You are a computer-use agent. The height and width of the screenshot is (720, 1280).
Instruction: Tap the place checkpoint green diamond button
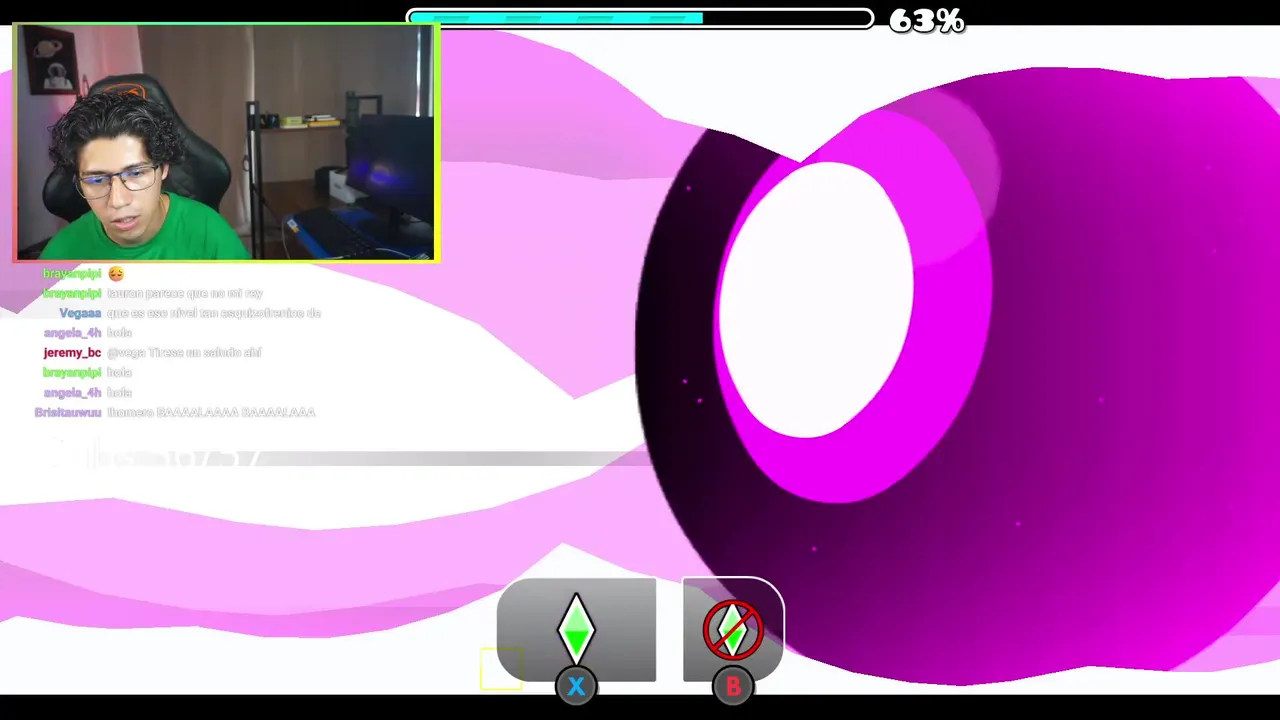tap(576, 630)
